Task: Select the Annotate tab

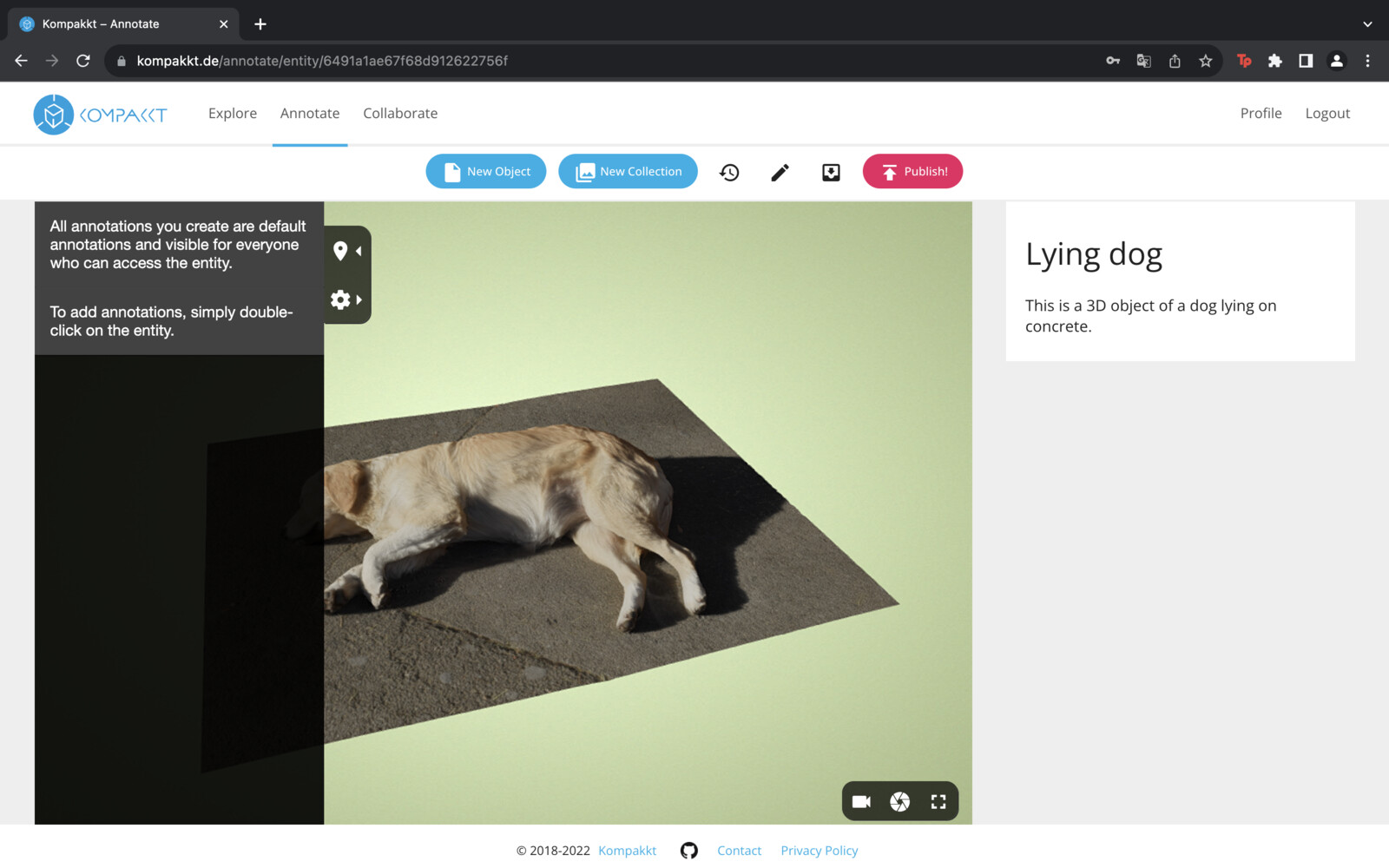Action: 310,113
